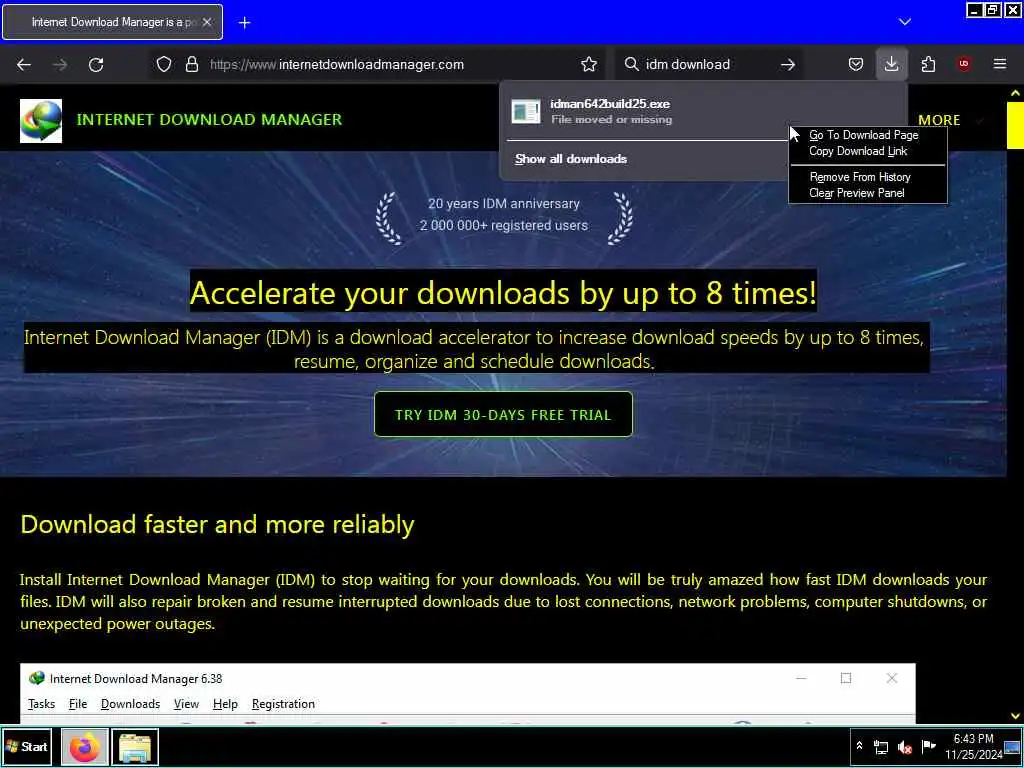Click INTERNET DOWNLOAD MANAGER site title
The height and width of the screenshot is (768, 1024).
tap(209, 120)
